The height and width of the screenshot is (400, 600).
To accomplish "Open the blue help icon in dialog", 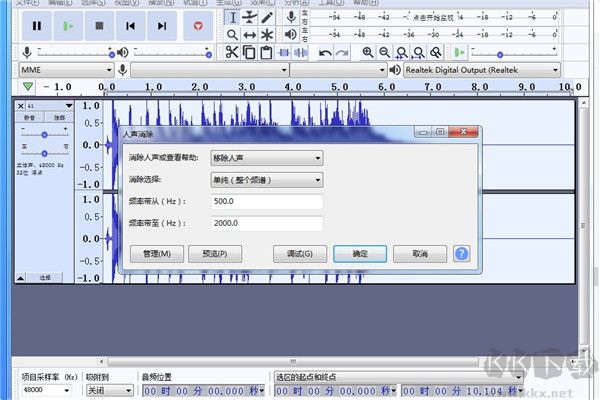I will pos(462,253).
